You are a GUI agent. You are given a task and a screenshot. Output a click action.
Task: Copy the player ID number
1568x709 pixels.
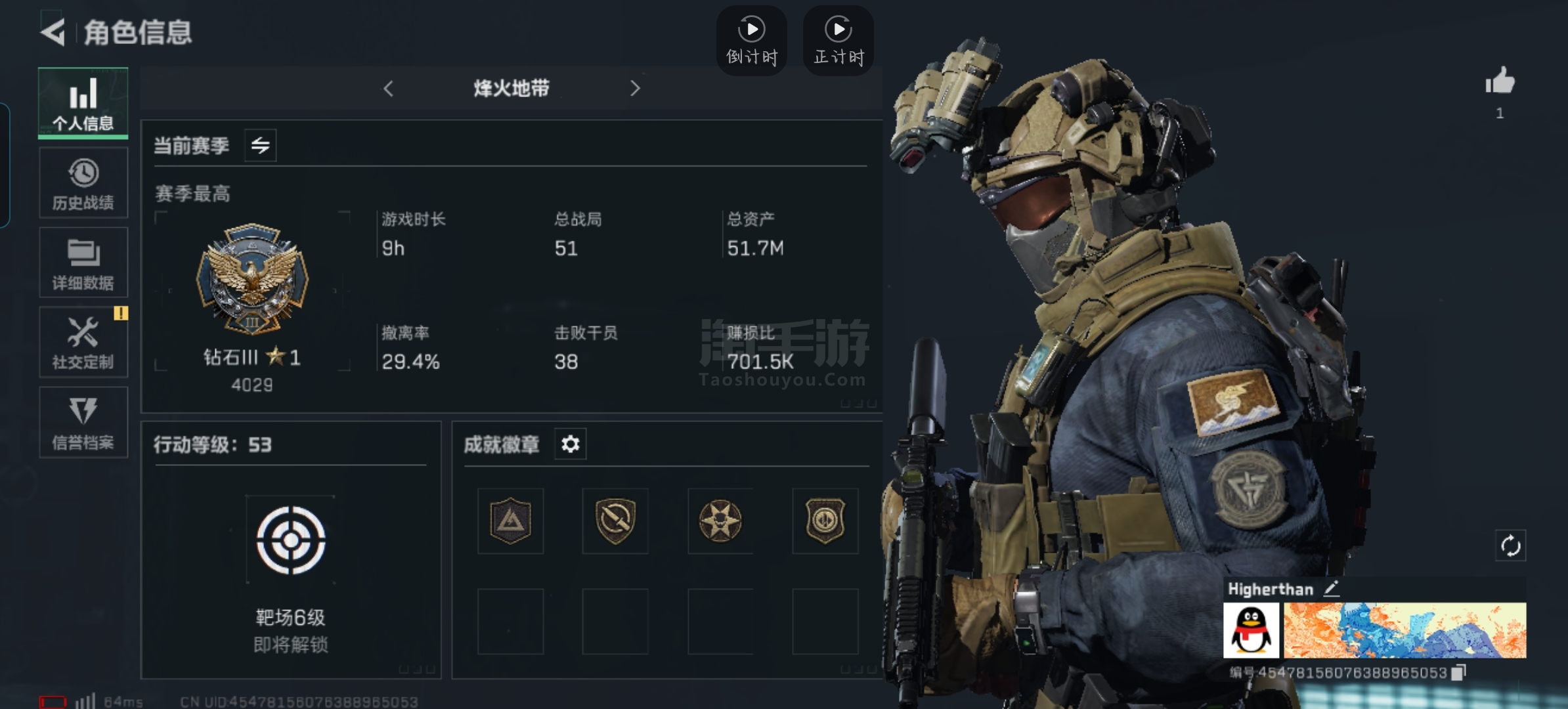(x=1458, y=673)
